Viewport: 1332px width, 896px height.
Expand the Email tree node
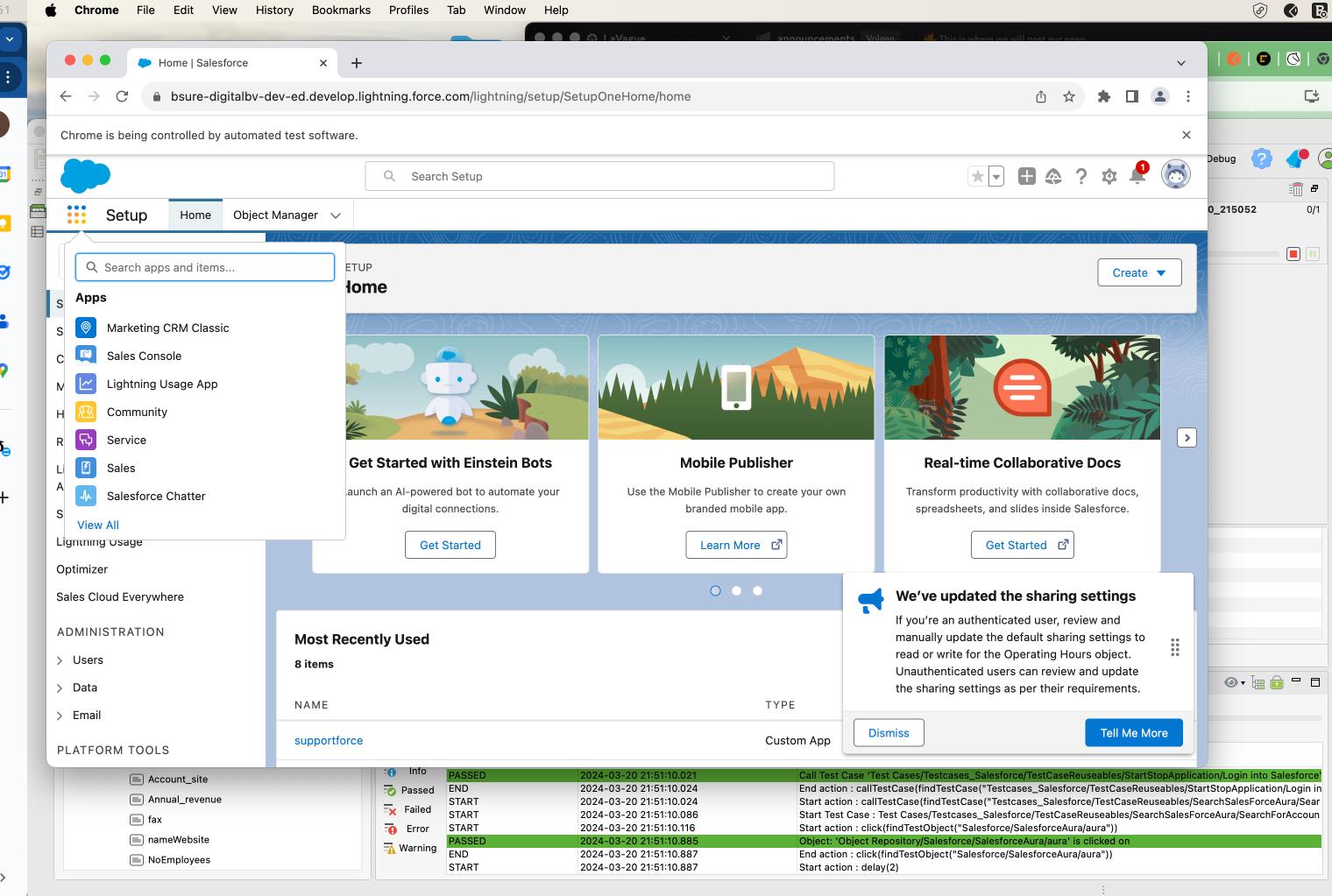click(60, 716)
